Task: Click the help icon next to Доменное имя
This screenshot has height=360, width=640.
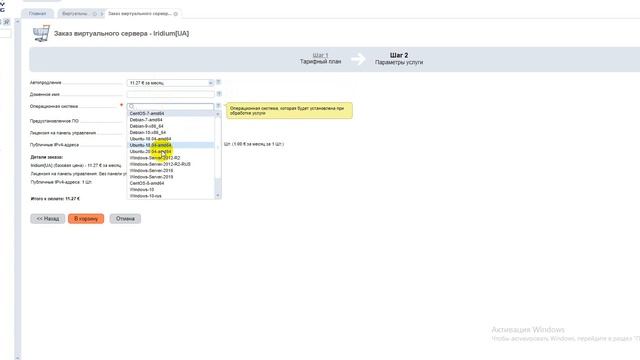Action: point(218,94)
